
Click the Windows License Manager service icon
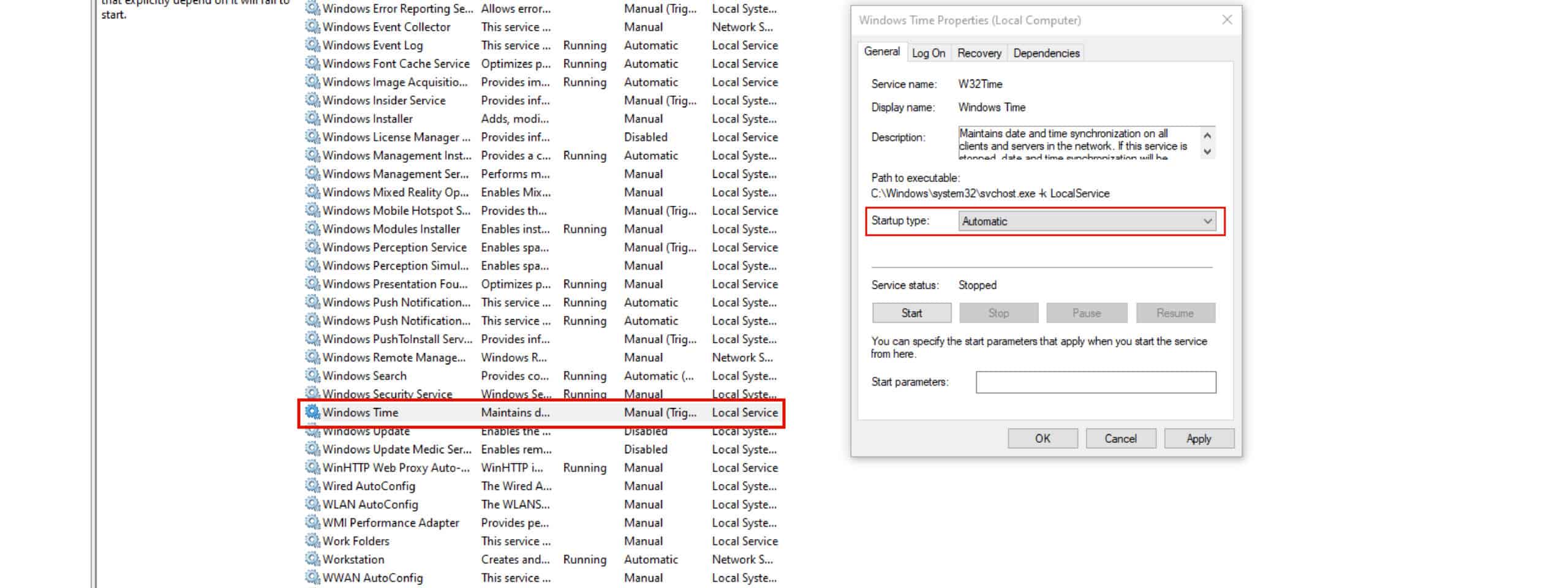313,137
